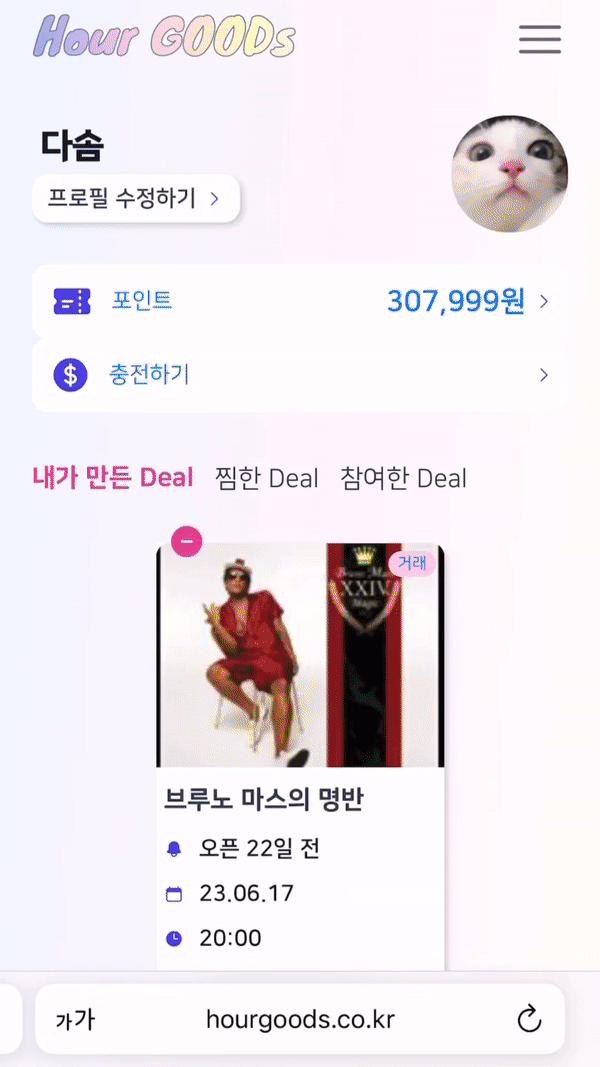The height and width of the screenshot is (1067, 600).
Task: Open text size options via 가가
Action: [x=75, y=1020]
